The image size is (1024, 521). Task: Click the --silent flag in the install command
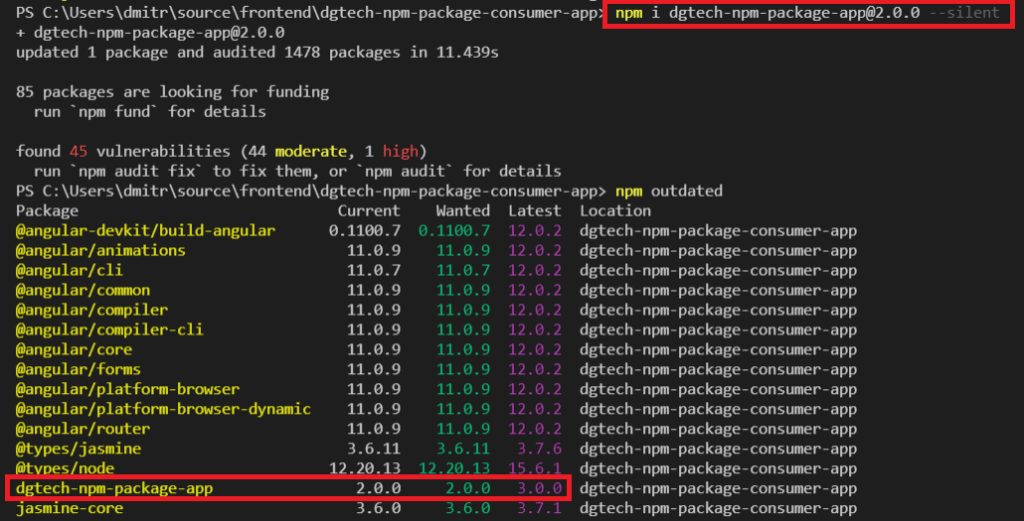click(964, 13)
